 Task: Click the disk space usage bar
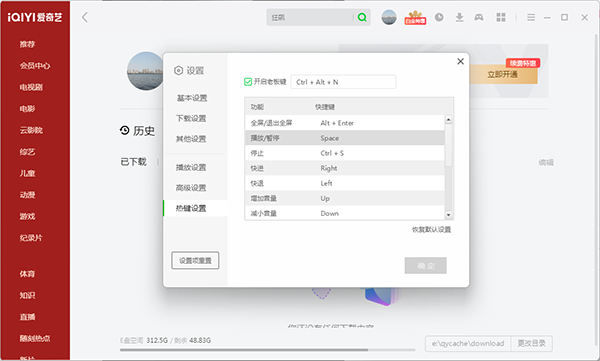(267, 350)
